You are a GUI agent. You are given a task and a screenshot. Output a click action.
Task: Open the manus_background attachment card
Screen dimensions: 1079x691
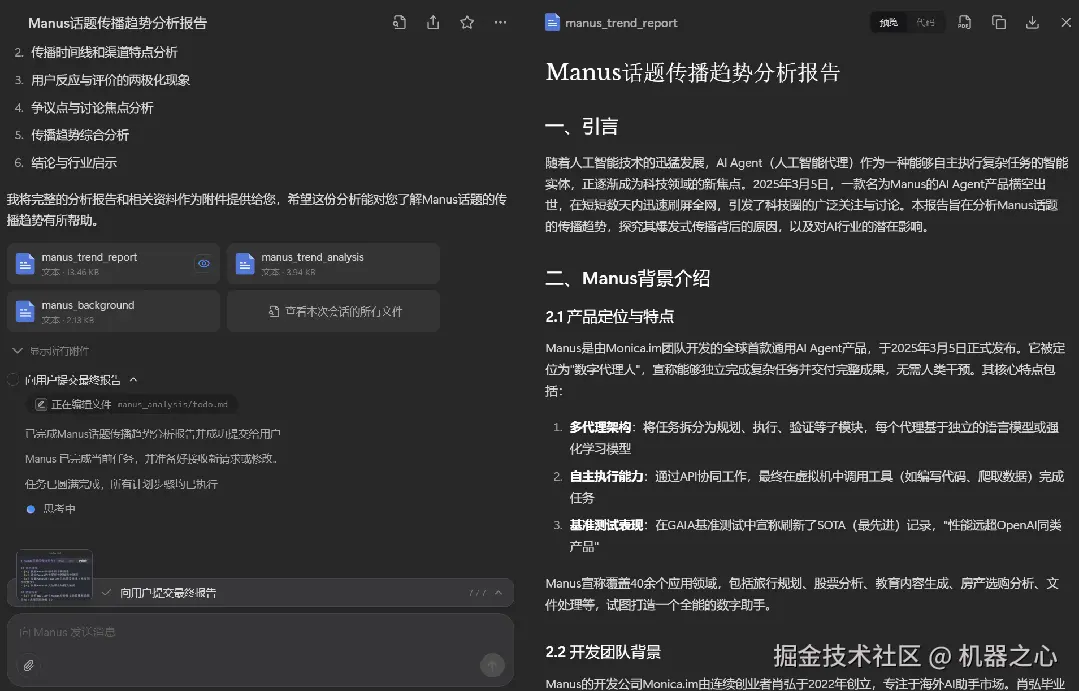tap(114, 312)
